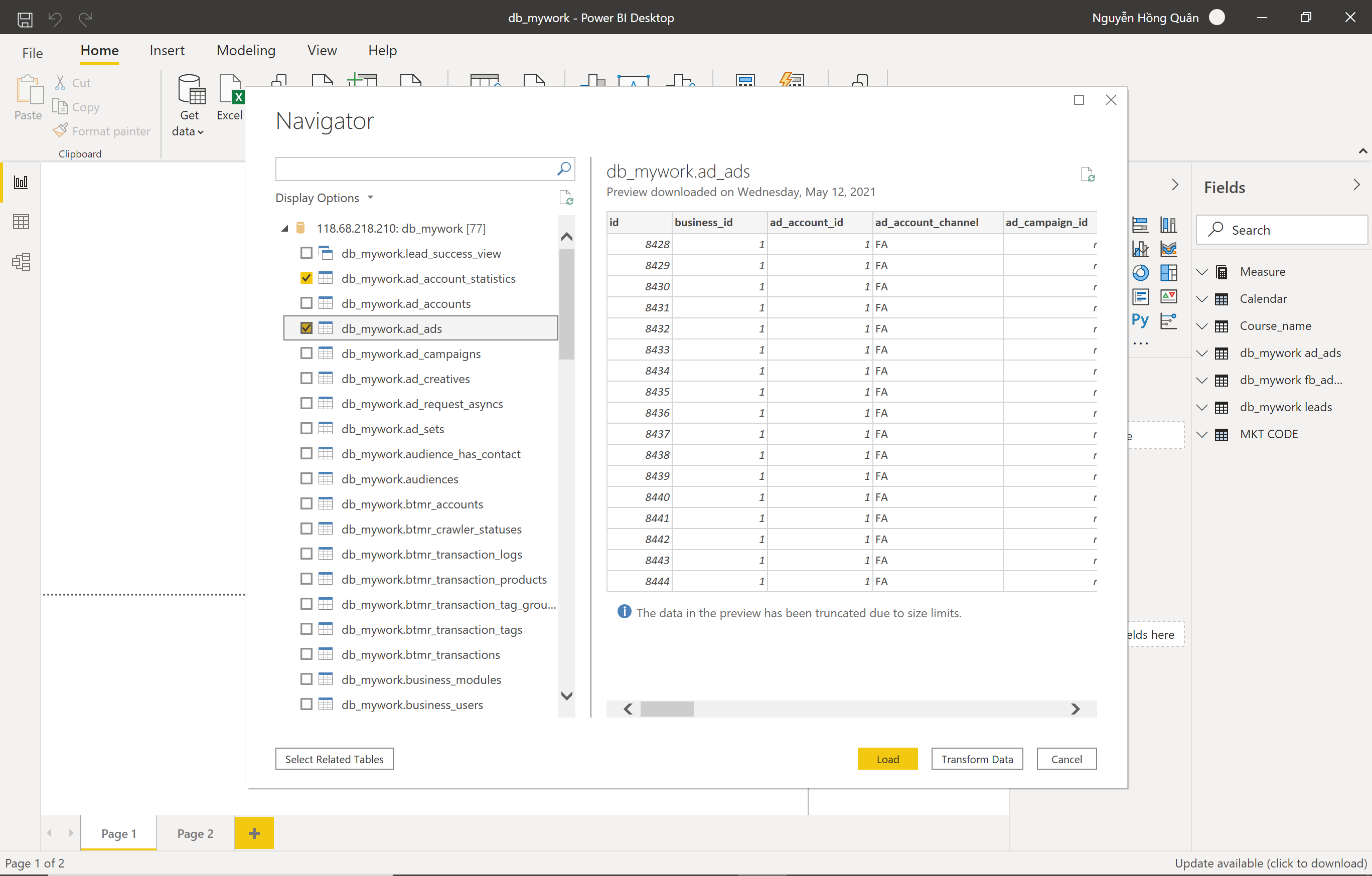Click the add page plus button

[254, 833]
